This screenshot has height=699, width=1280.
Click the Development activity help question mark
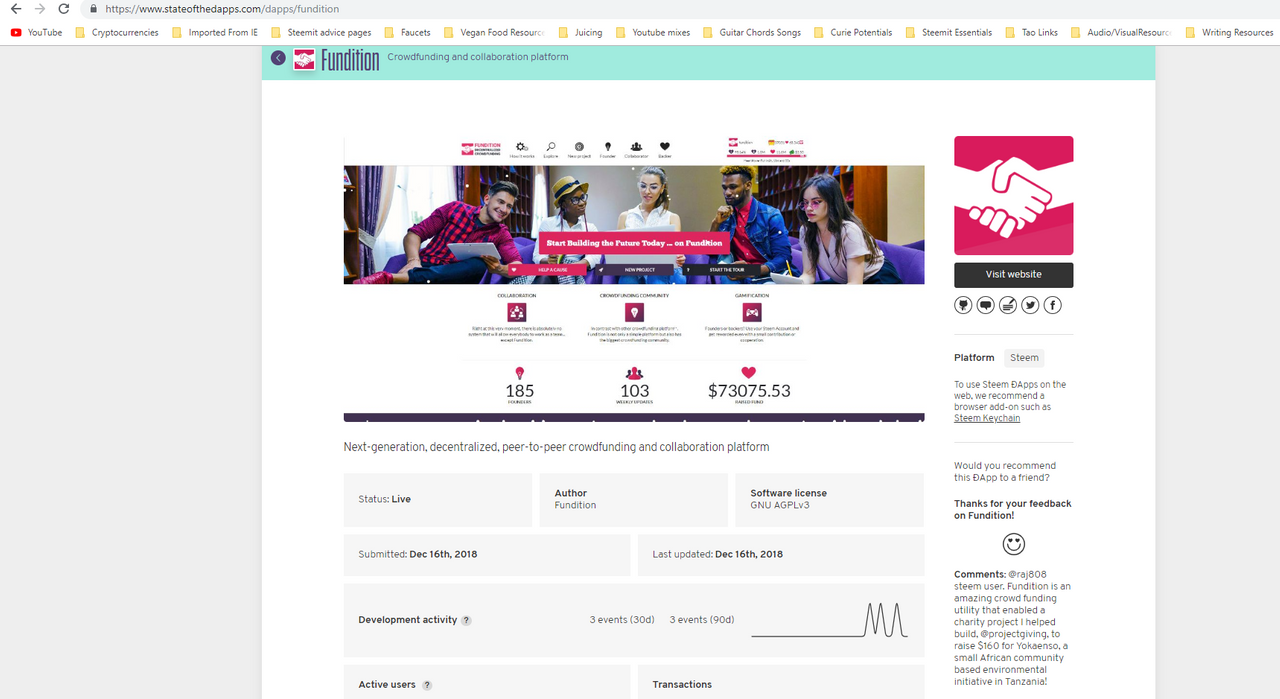[x=466, y=620]
